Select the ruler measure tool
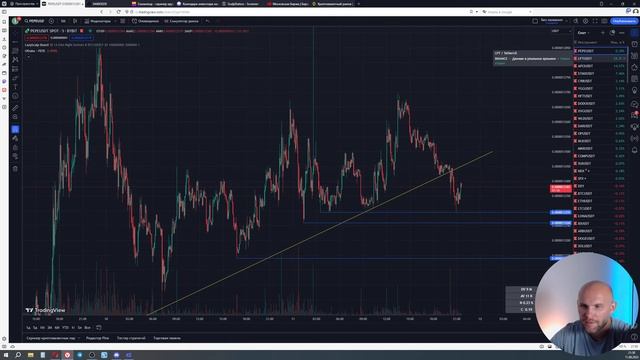This screenshot has height=360, width=640. (15, 108)
